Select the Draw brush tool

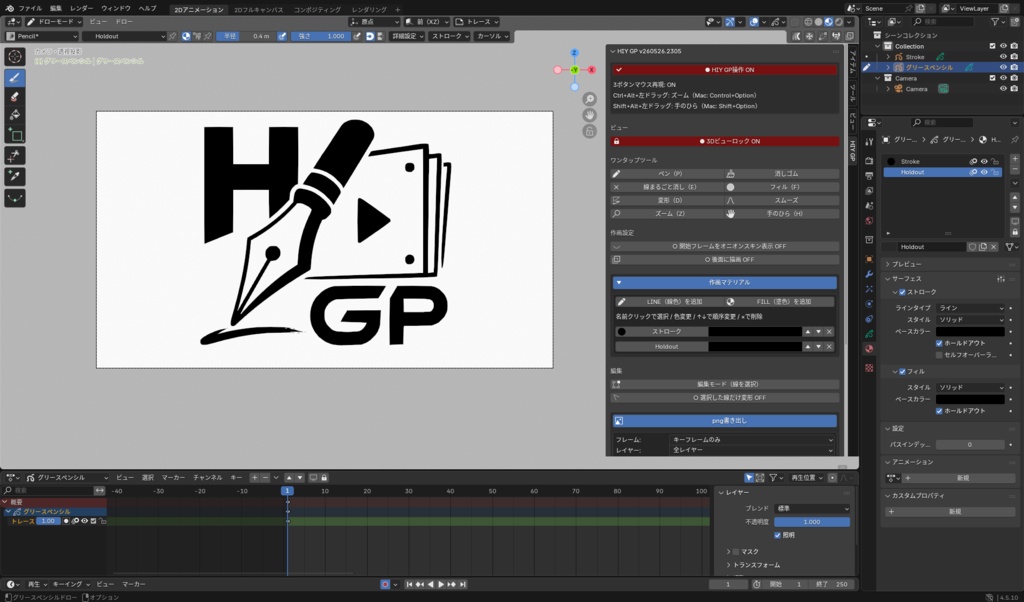[x=15, y=78]
